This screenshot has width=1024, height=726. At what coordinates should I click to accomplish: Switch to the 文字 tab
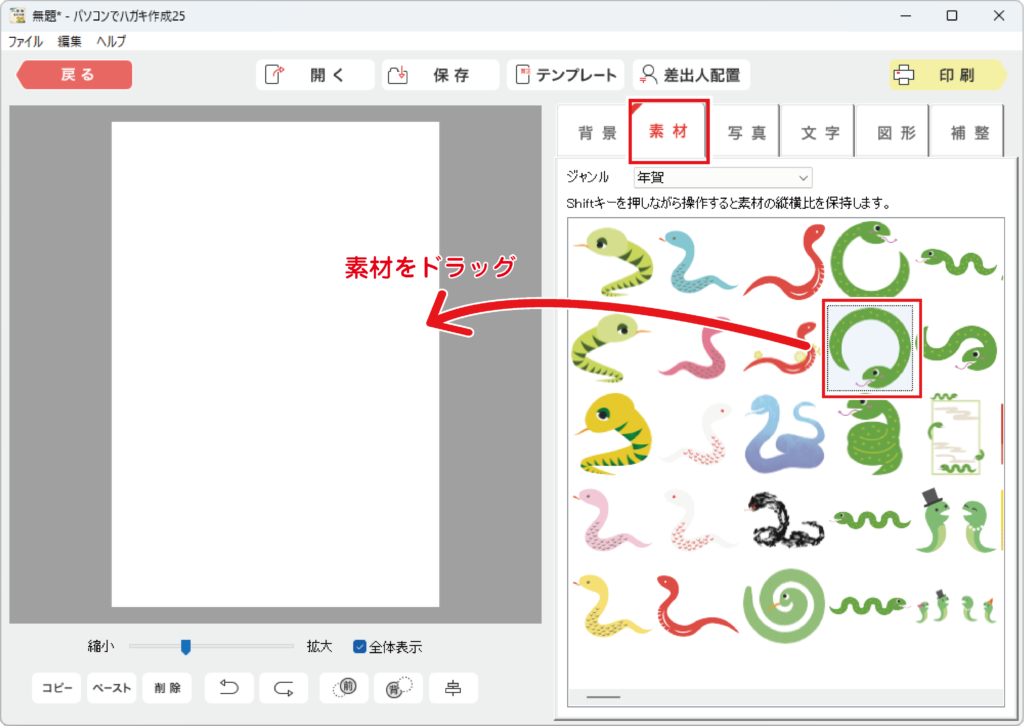(819, 133)
